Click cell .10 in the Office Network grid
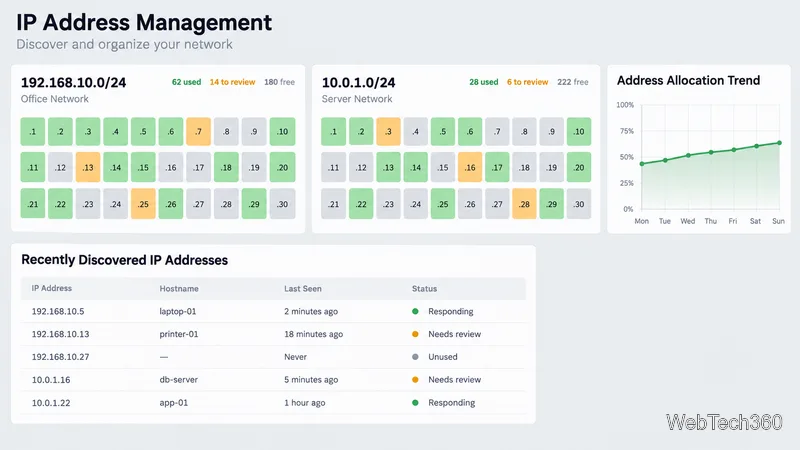This screenshot has width=800, height=450. coord(282,132)
